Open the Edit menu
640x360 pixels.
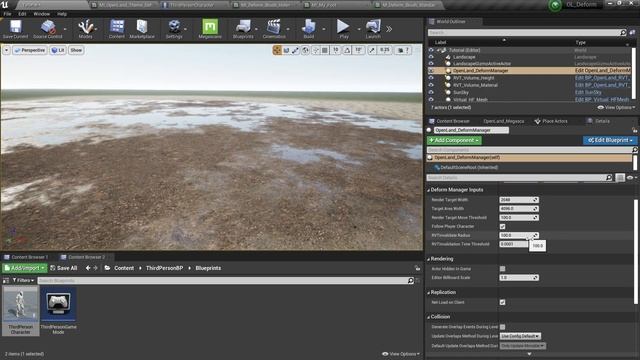(22, 14)
